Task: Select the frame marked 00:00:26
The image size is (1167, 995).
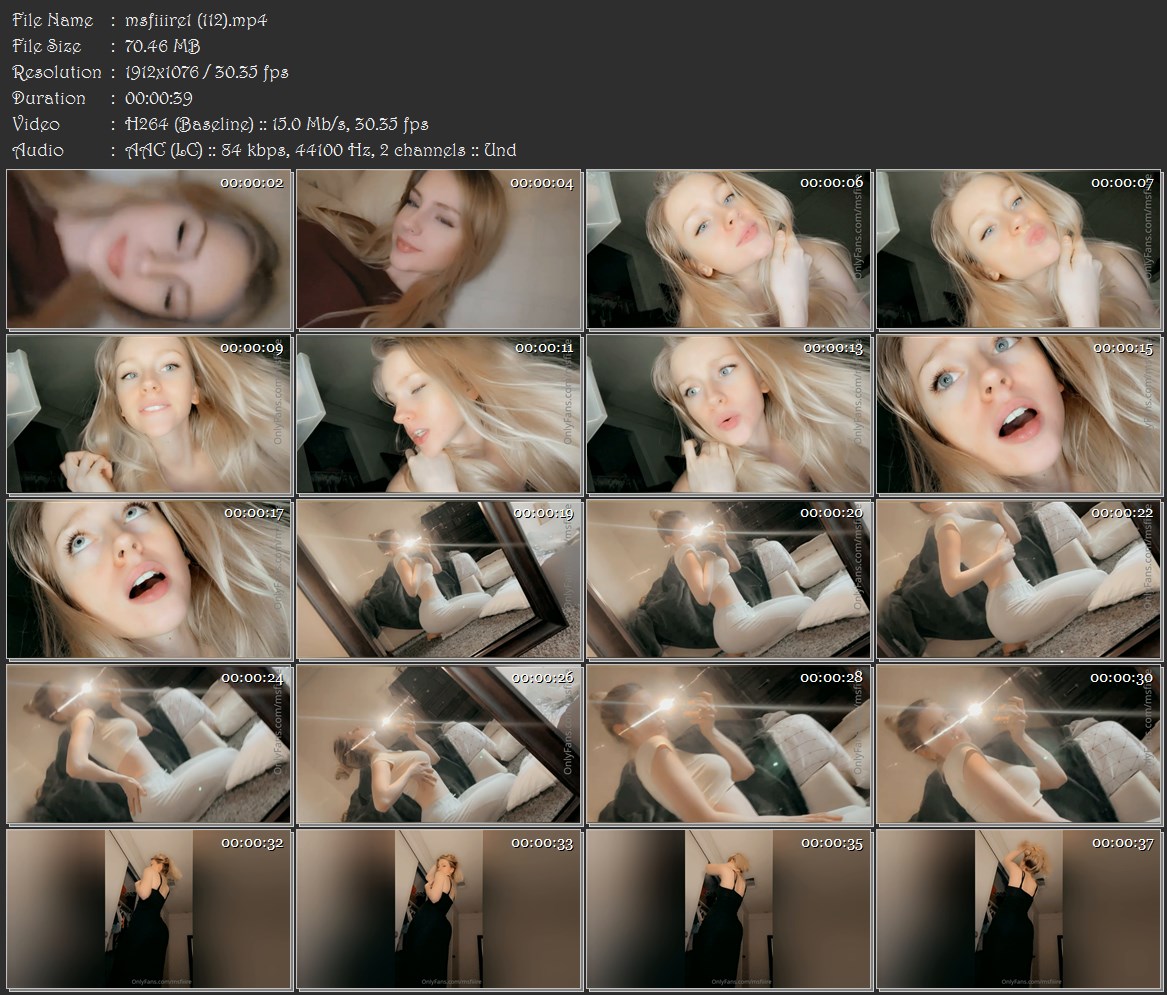Action: 439,744
